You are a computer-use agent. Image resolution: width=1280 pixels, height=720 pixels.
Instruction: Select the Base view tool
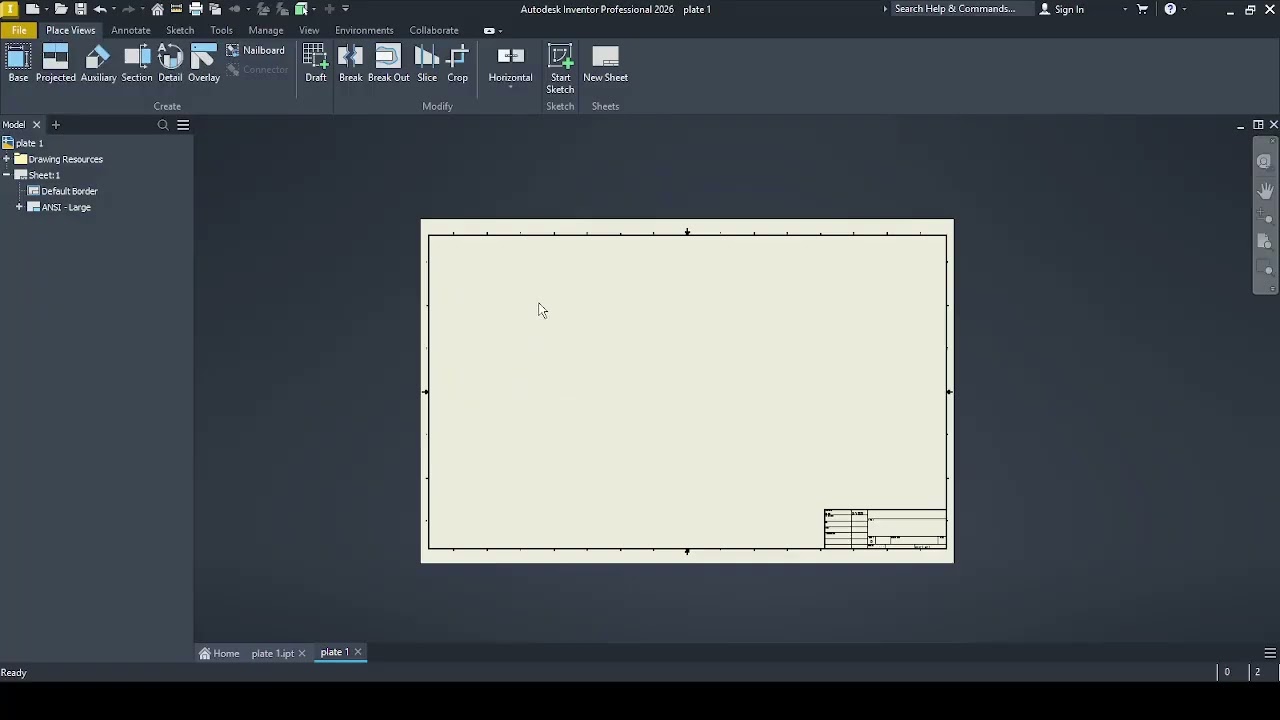tap(18, 63)
